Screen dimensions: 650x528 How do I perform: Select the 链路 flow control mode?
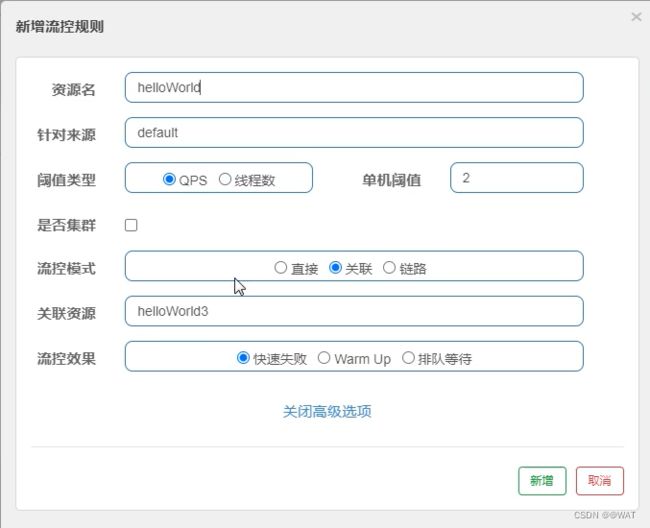click(x=389, y=267)
